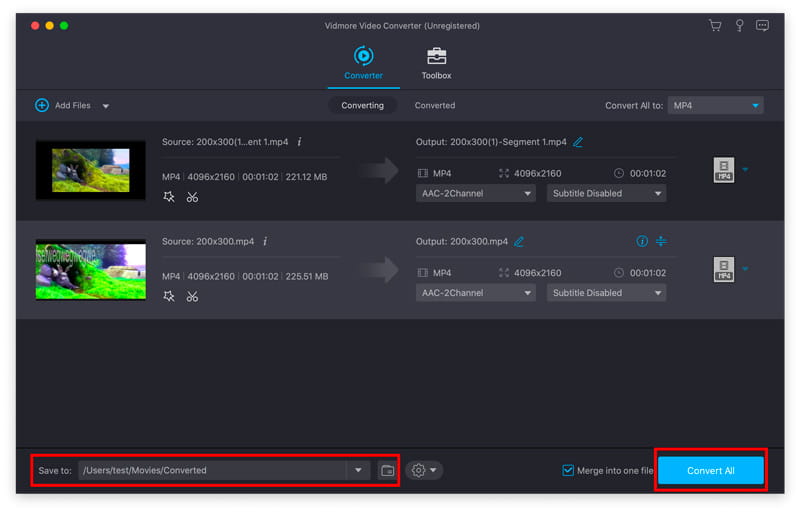Expand Save to path history dropdown

358,470
